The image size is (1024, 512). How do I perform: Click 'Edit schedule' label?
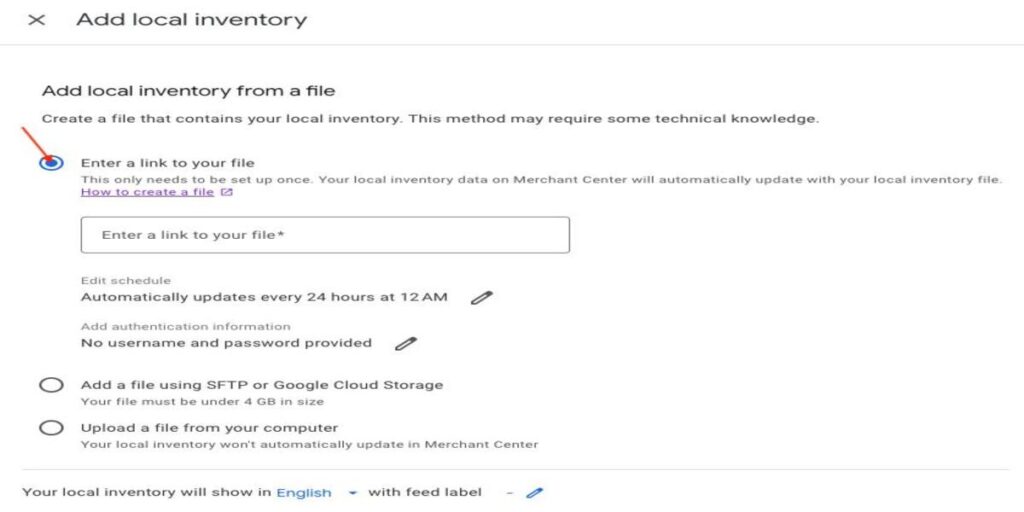[x=125, y=281]
